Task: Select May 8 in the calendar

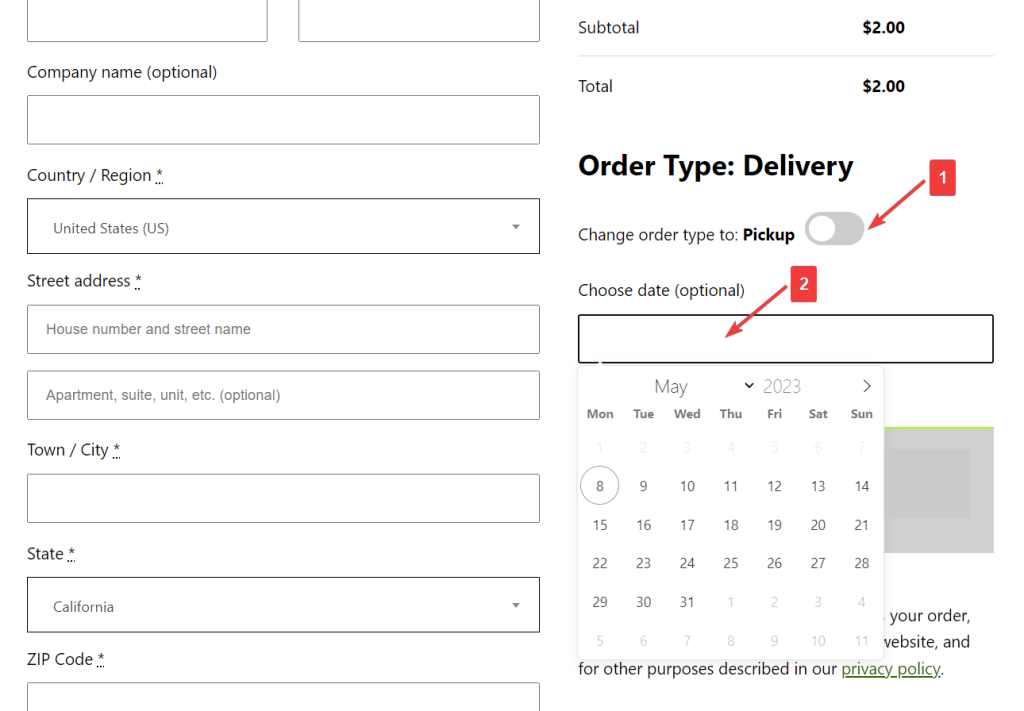Action: click(x=600, y=486)
